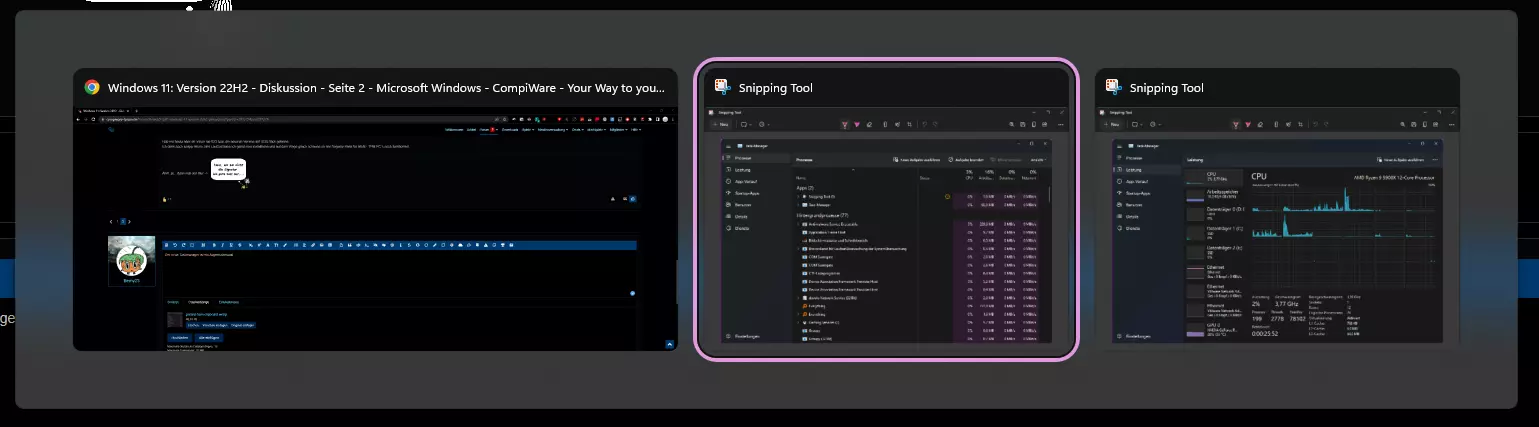This screenshot has height=427, width=1539.
Task: Click the 'Snipping Tool' title of the highlighted window
Action: tap(776, 88)
